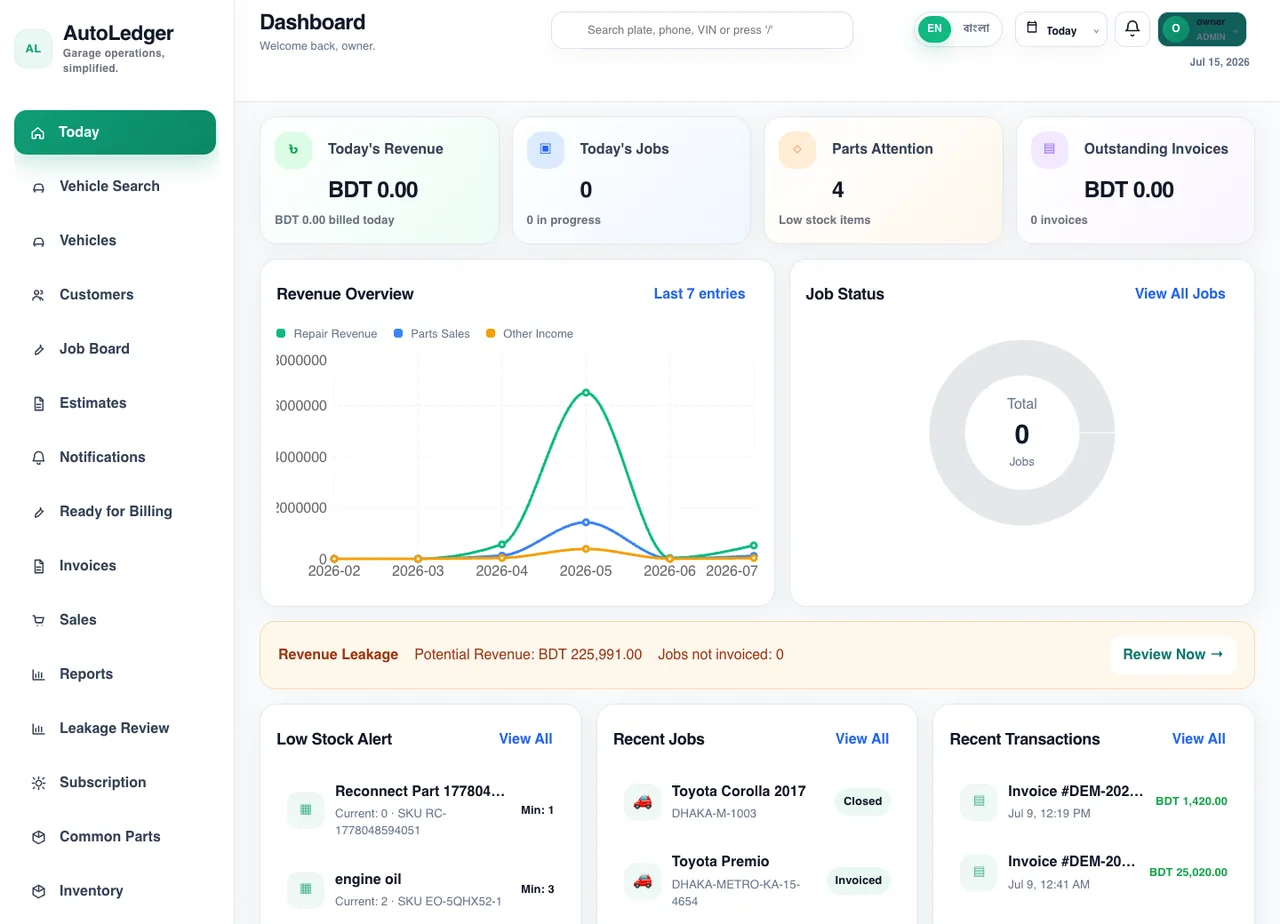
Task: Toggle Other Income legend series
Action: click(x=529, y=334)
